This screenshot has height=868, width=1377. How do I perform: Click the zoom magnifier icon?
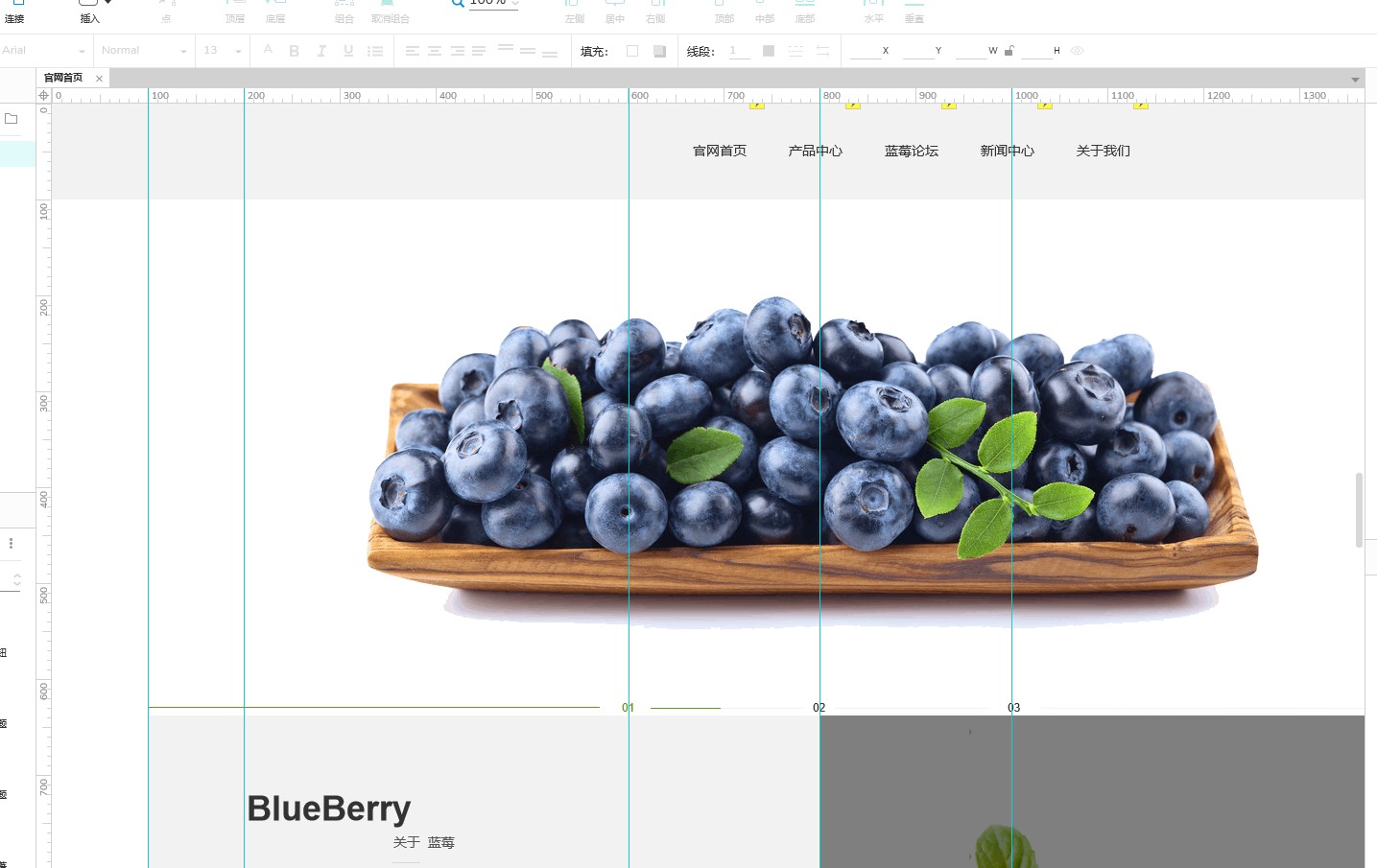pyautogui.click(x=458, y=3)
